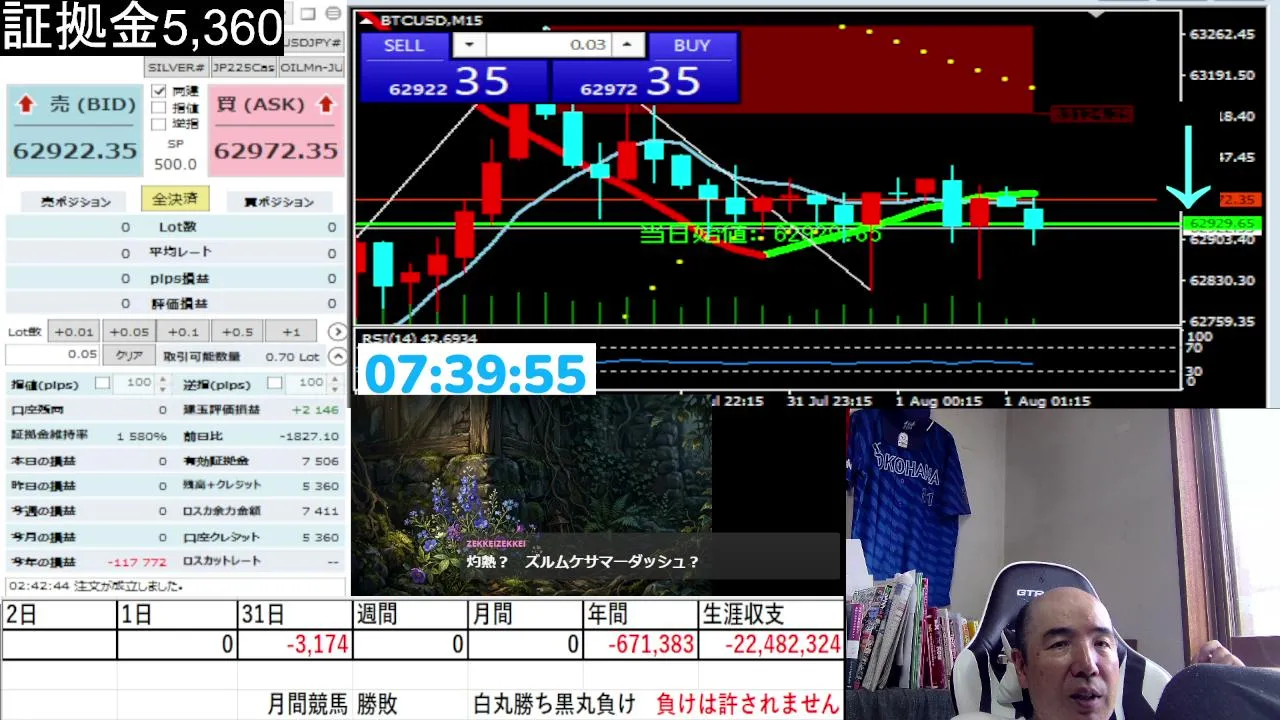Click the 62922 sell price box on the chart
Screen dimensions: 1280x720
click(454, 81)
